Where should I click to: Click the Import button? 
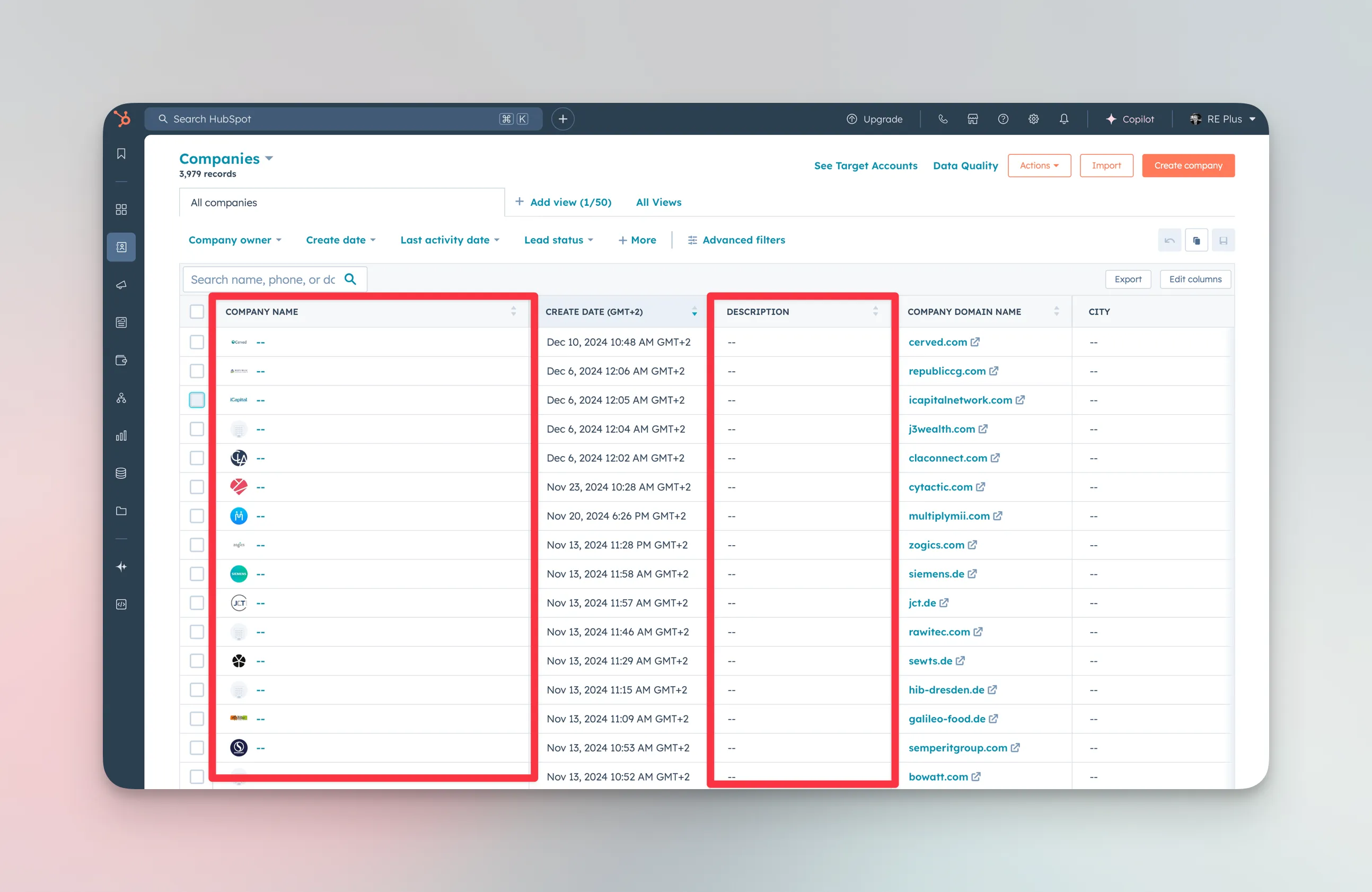tap(1106, 165)
